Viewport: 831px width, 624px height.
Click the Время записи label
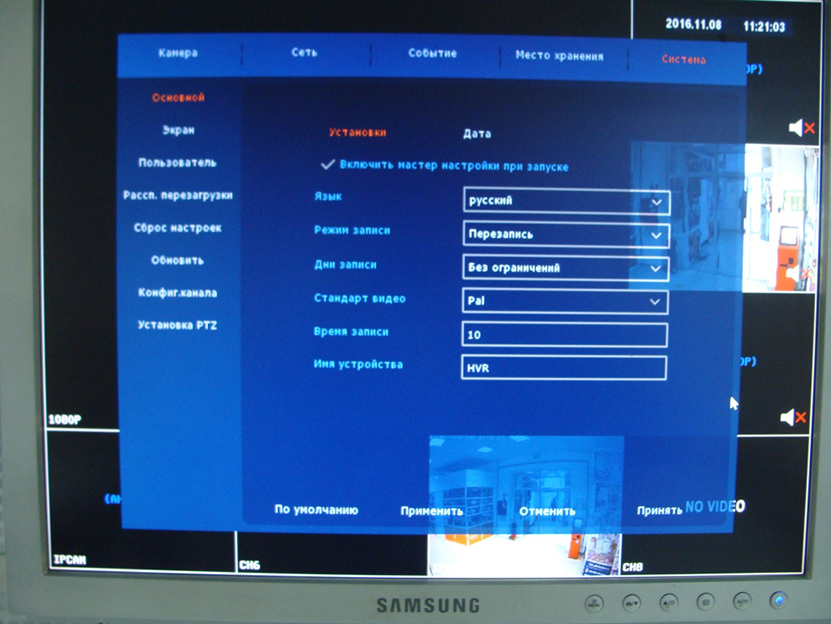(351, 332)
